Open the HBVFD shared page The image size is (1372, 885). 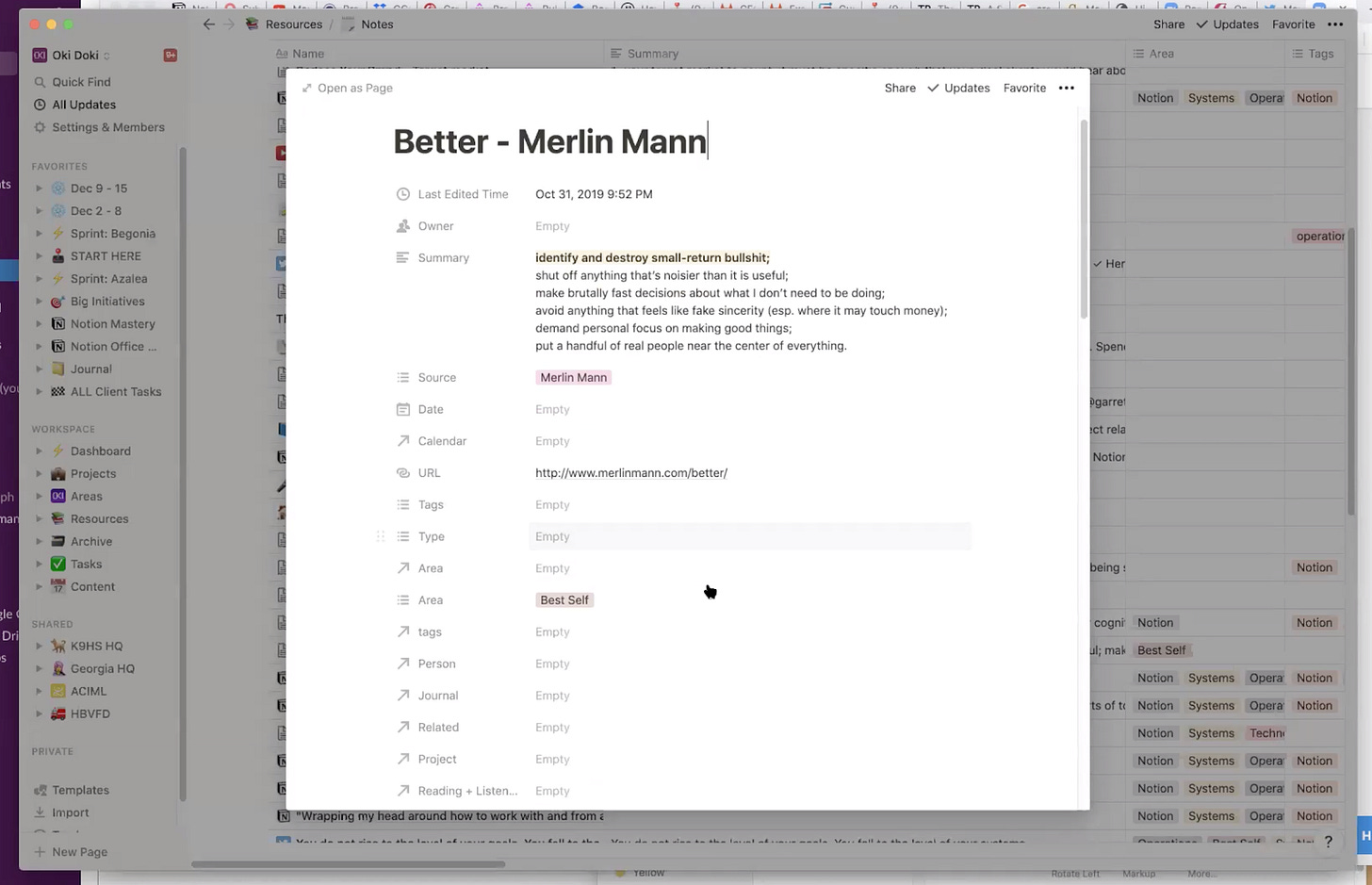(90, 713)
